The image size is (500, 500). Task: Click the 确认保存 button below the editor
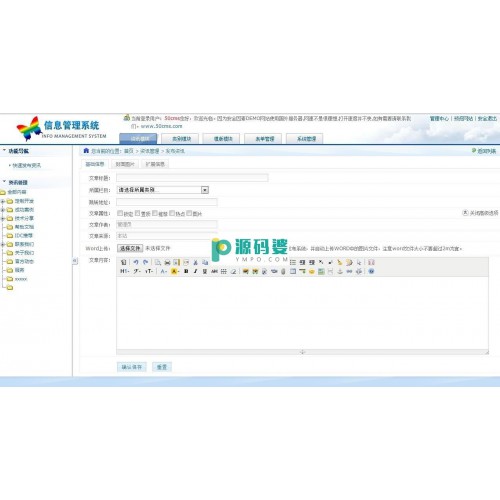click(x=132, y=367)
